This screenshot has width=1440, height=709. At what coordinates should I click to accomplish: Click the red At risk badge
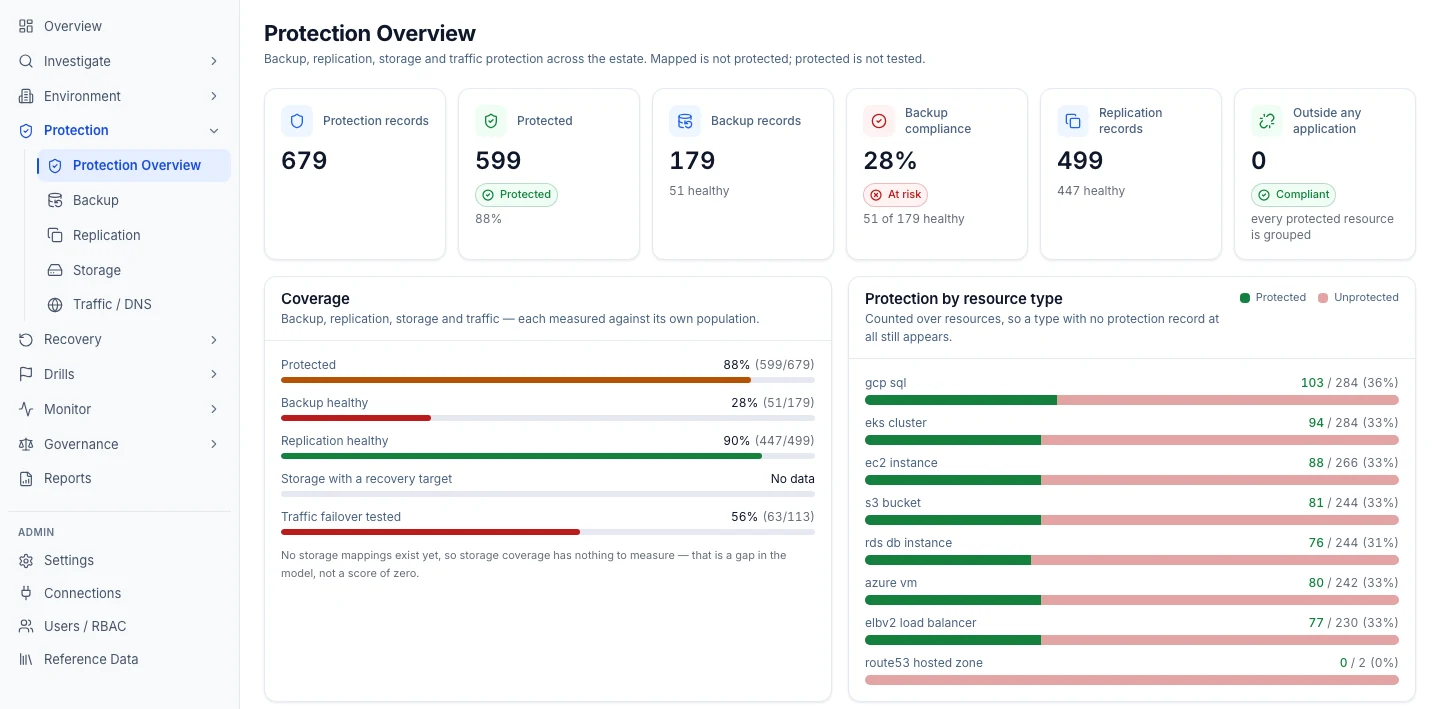(x=895, y=195)
